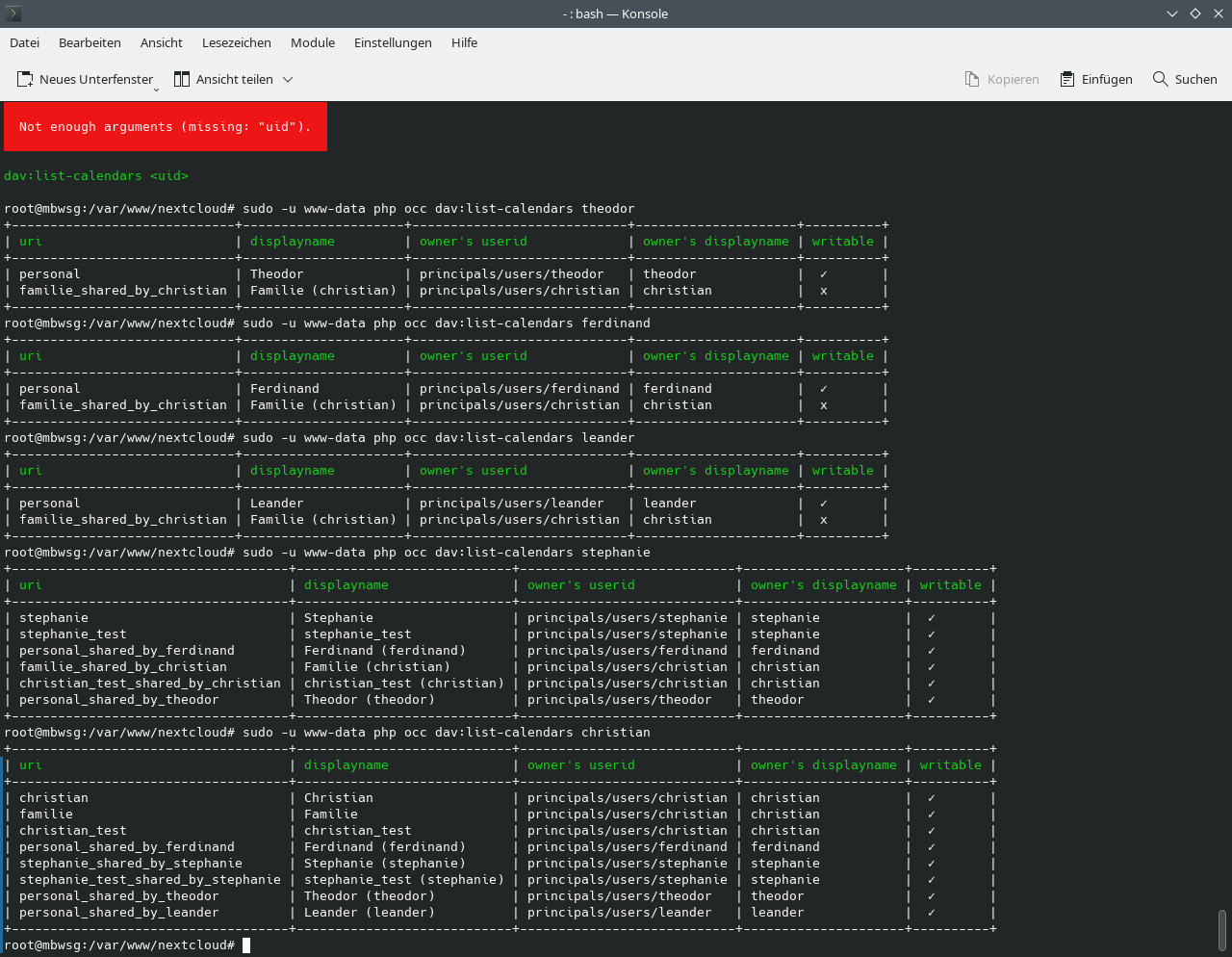Click the terminal vertical scrollbar handle

pos(1222,929)
